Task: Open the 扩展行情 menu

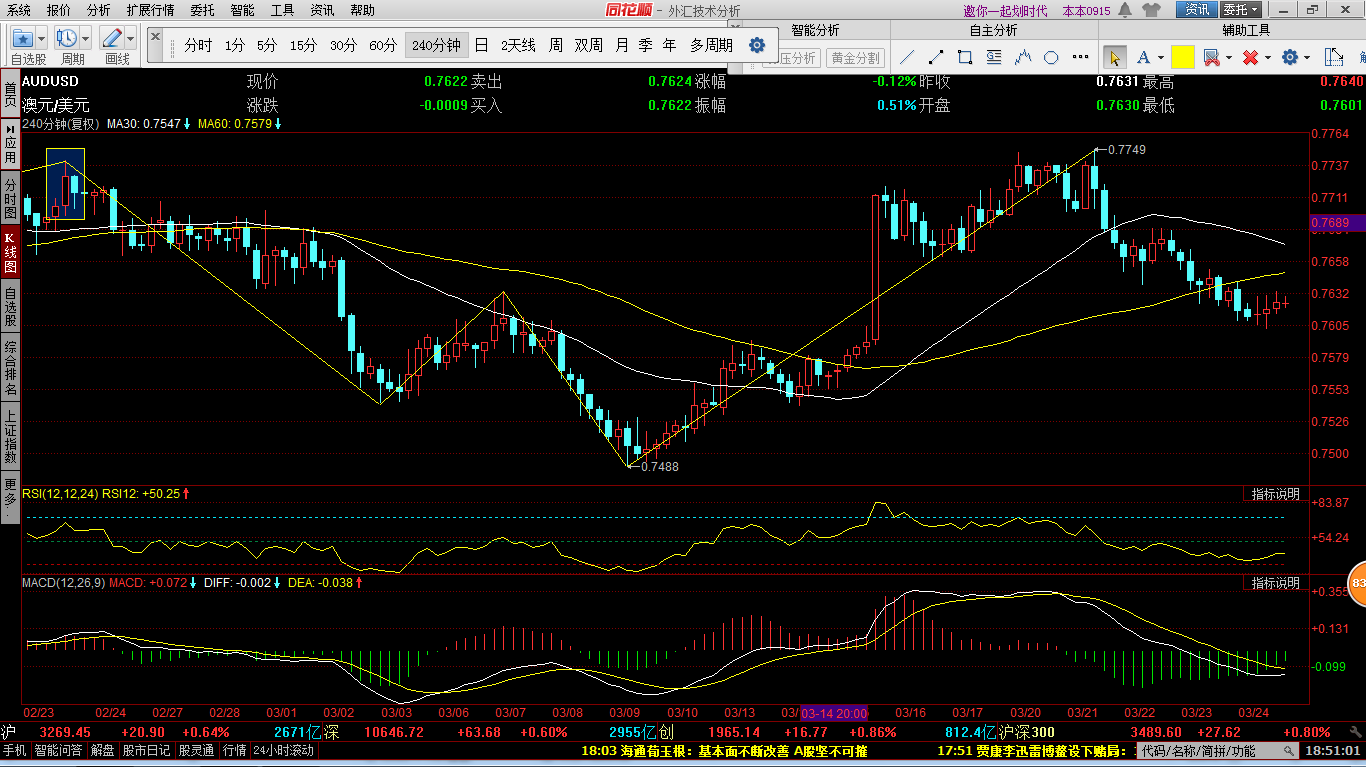Action: click(150, 10)
